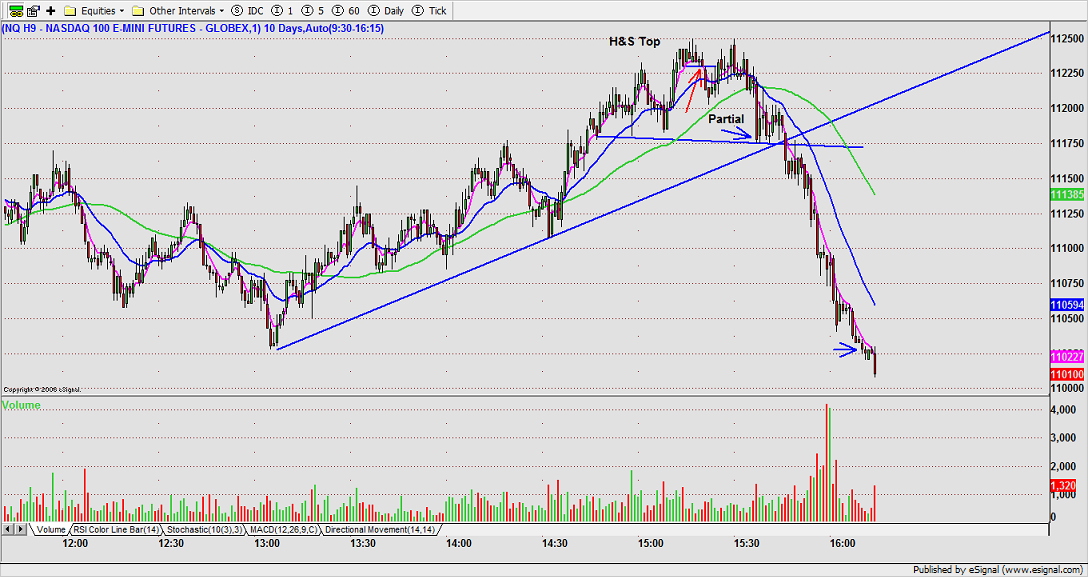Open the Equities folder dropdown
This screenshot has height=577, width=1088.
click(x=94, y=10)
